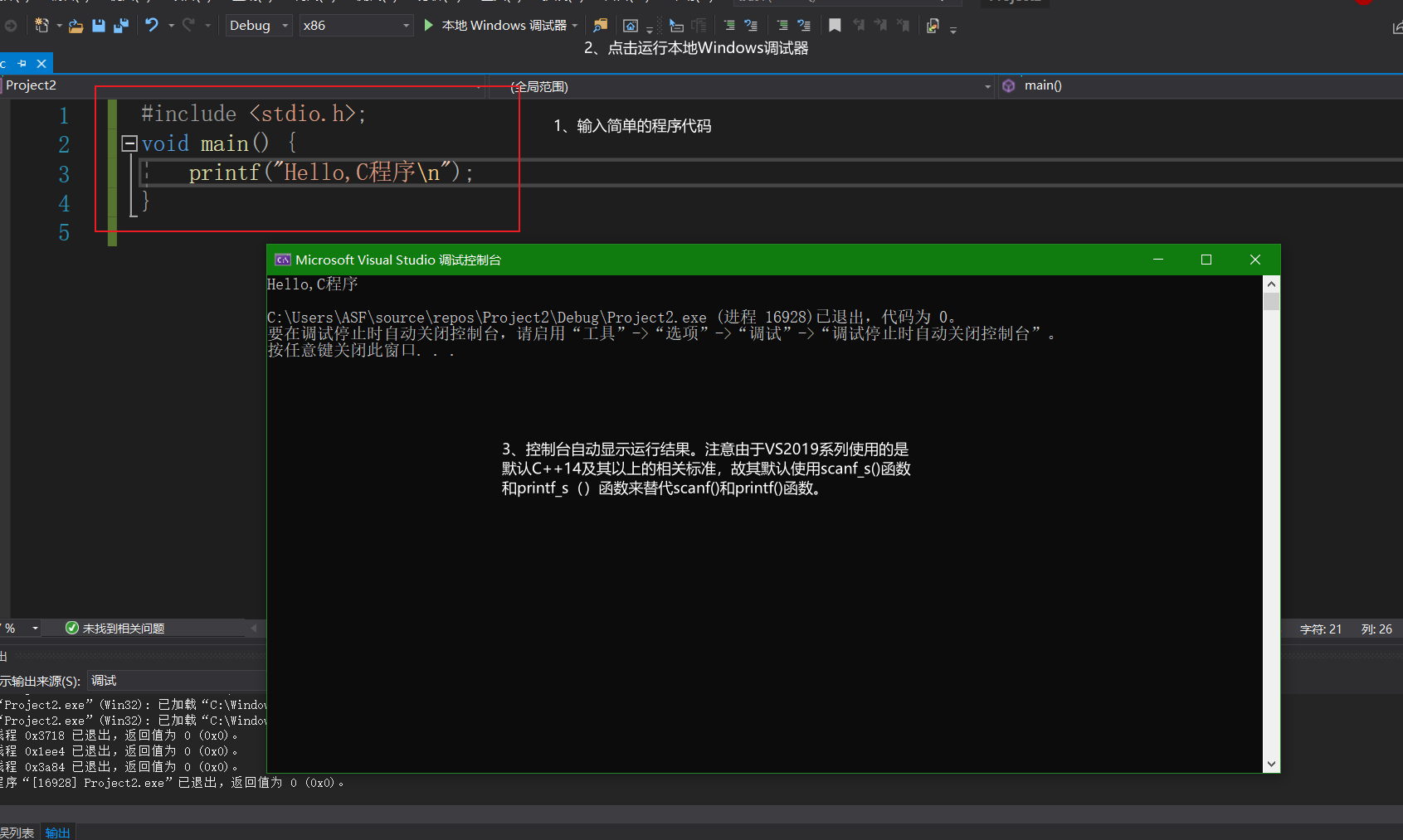The image size is (1403, 840).
Task: Click the clear bookmarks icon
Action: point(904,26)
